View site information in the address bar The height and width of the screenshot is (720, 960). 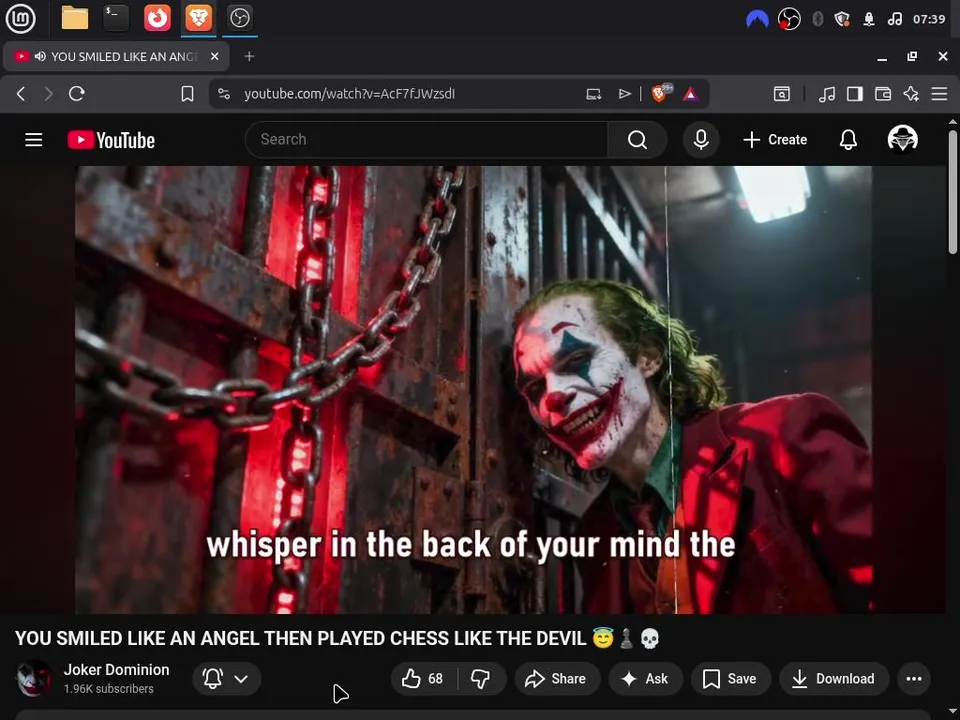point(224,94)
